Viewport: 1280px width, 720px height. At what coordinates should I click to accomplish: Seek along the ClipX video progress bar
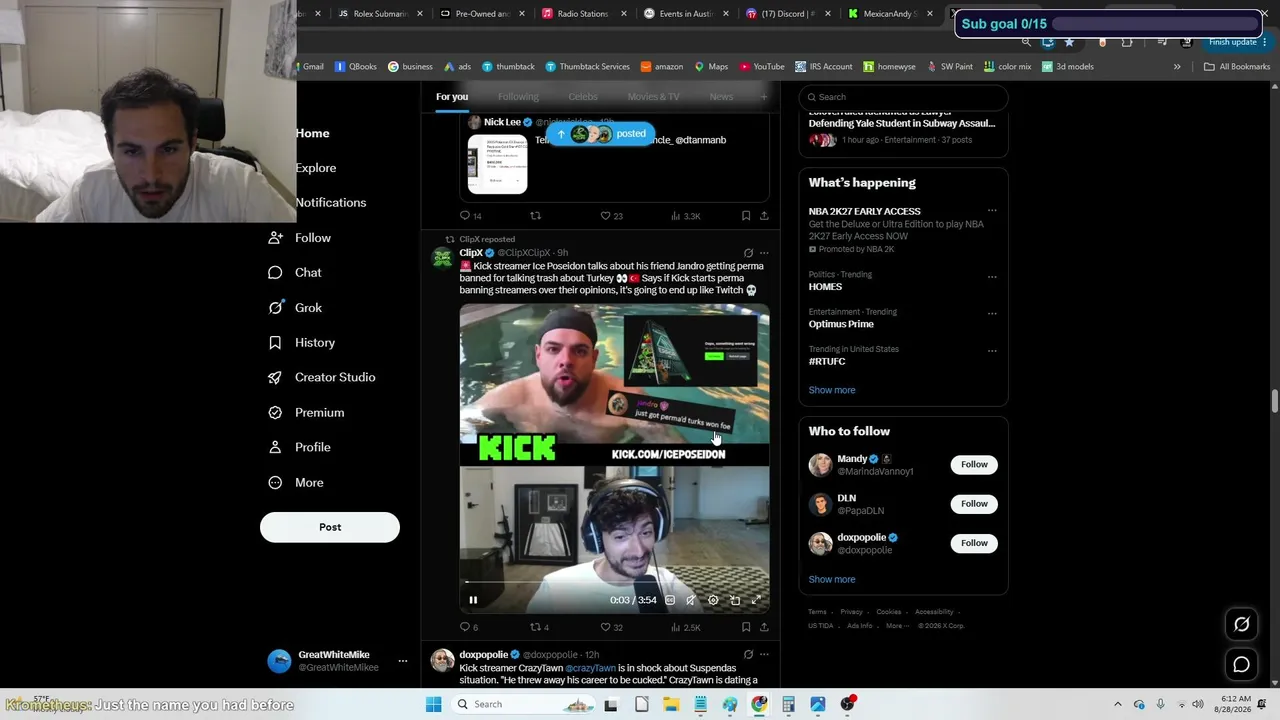pos(614,582)
